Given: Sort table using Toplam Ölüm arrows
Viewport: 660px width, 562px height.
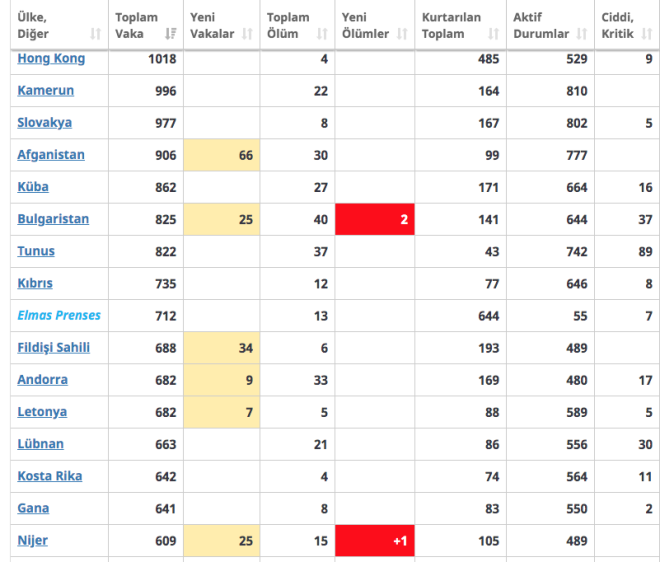Looking at the screenshot, I should [x=323, y=34].
